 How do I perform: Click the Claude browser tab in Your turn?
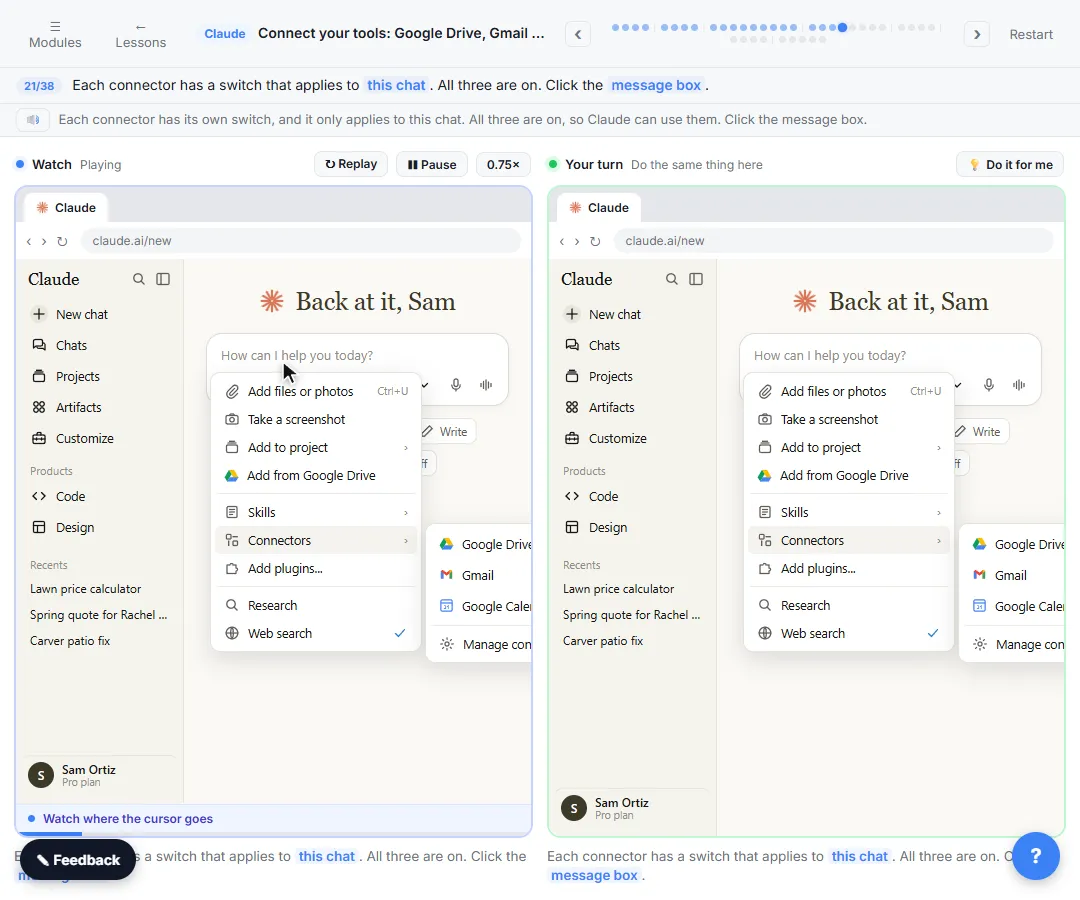pyautogui.click(x=599, y=207)
